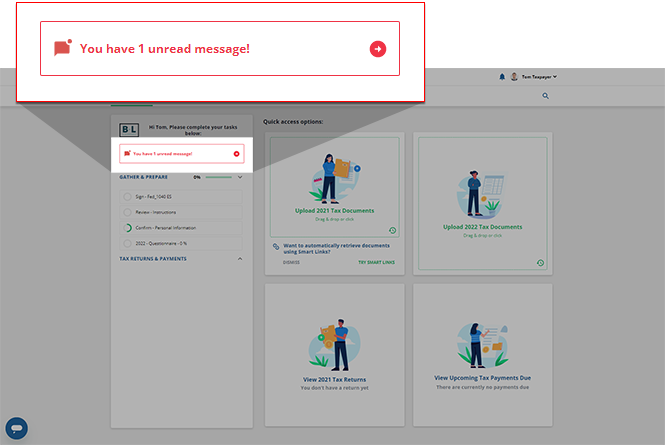Open the View 2021 Tax Returns card
Image resolution: width=665 pixels, height=445 pixels.
point(335,355)
